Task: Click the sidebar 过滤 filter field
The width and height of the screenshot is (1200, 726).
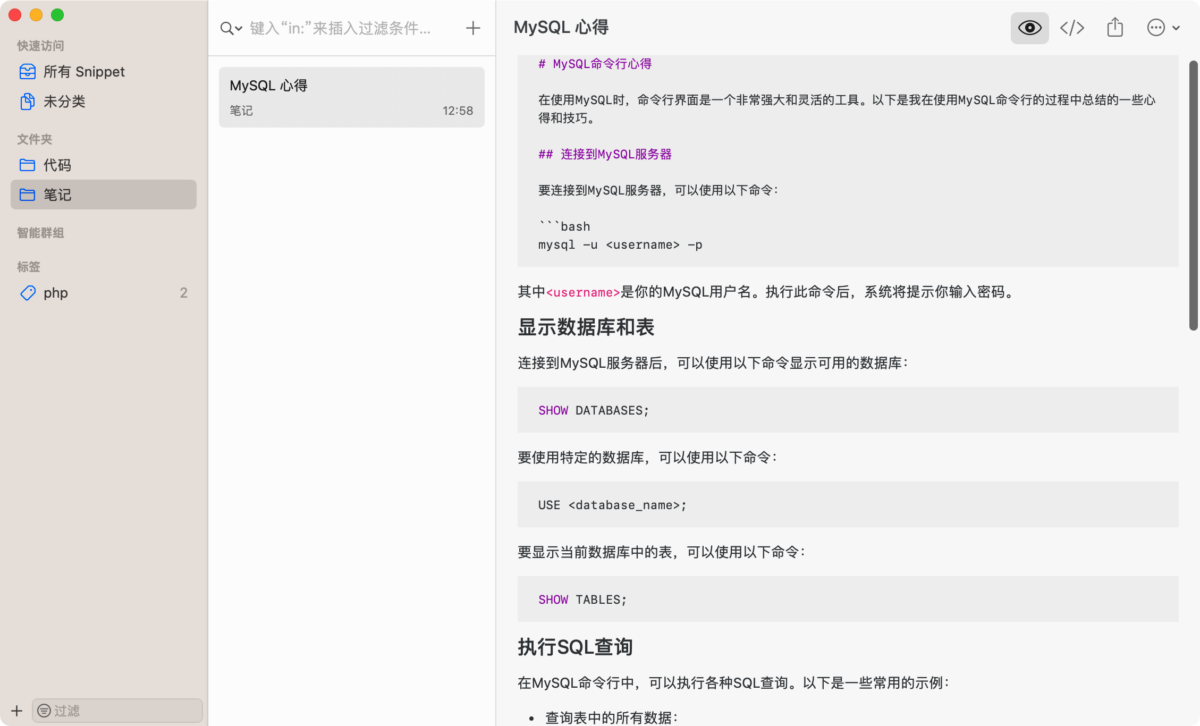Action: click(x=118, y=711)
